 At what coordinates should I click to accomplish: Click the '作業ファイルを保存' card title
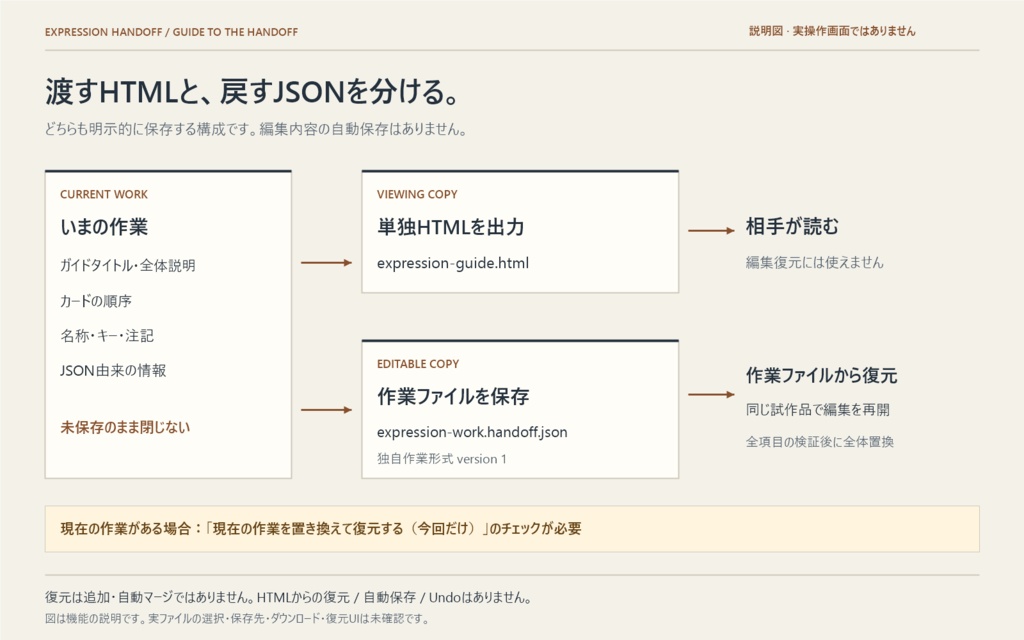pos(453,396)
